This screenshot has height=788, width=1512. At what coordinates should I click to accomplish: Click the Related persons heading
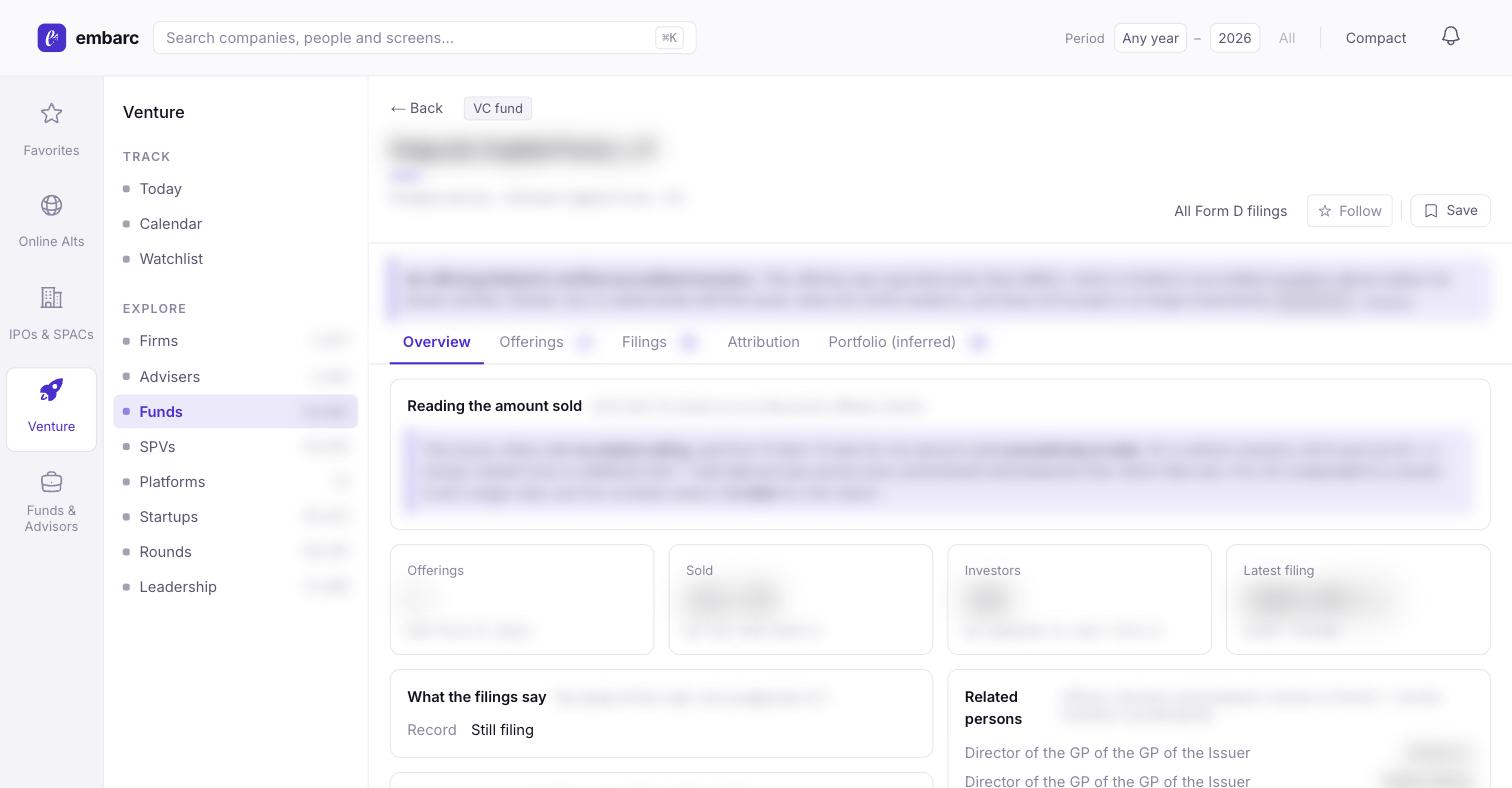click(993, 708)
